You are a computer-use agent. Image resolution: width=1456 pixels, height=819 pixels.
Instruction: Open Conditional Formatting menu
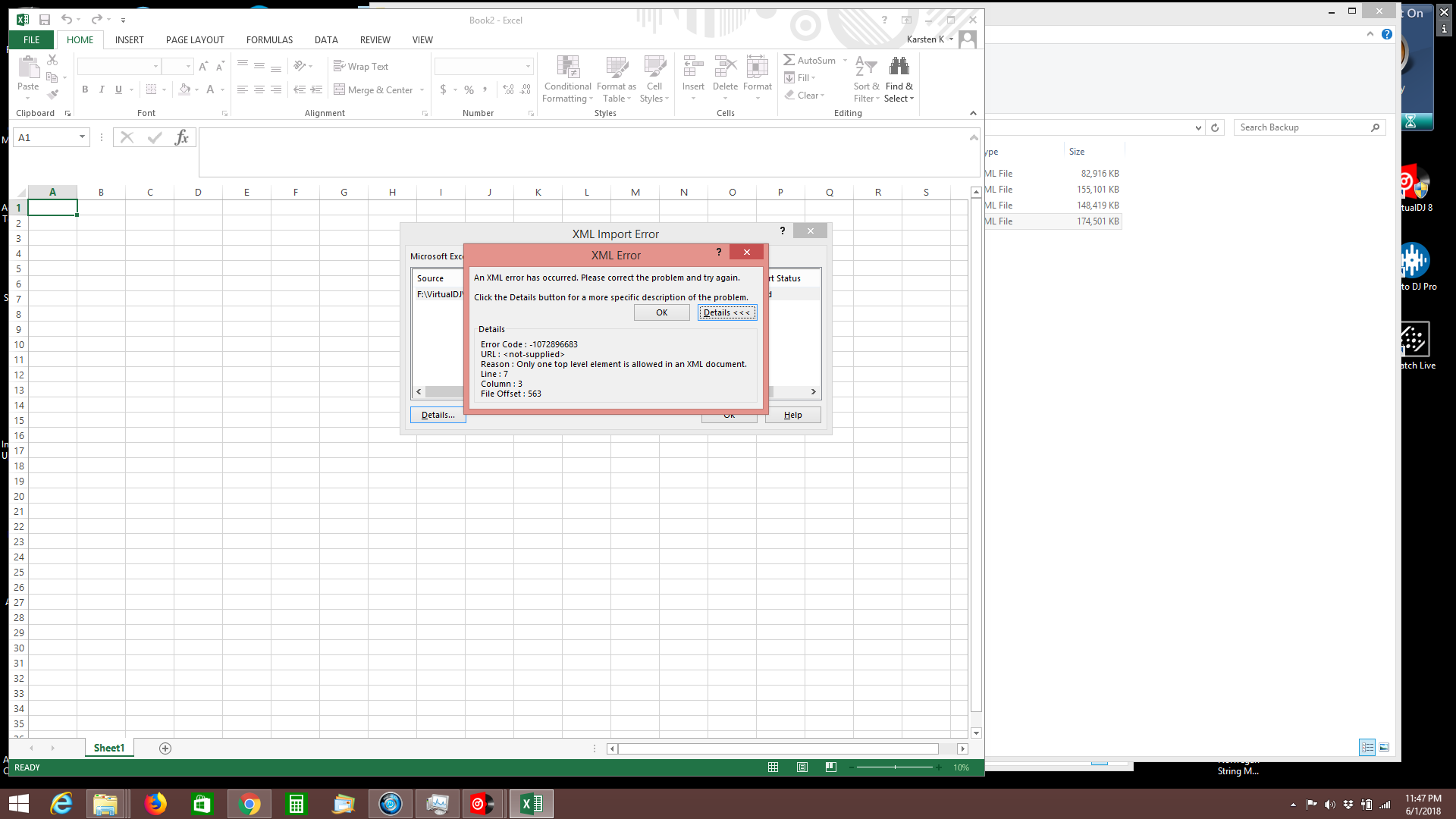(x=567, y=79)
